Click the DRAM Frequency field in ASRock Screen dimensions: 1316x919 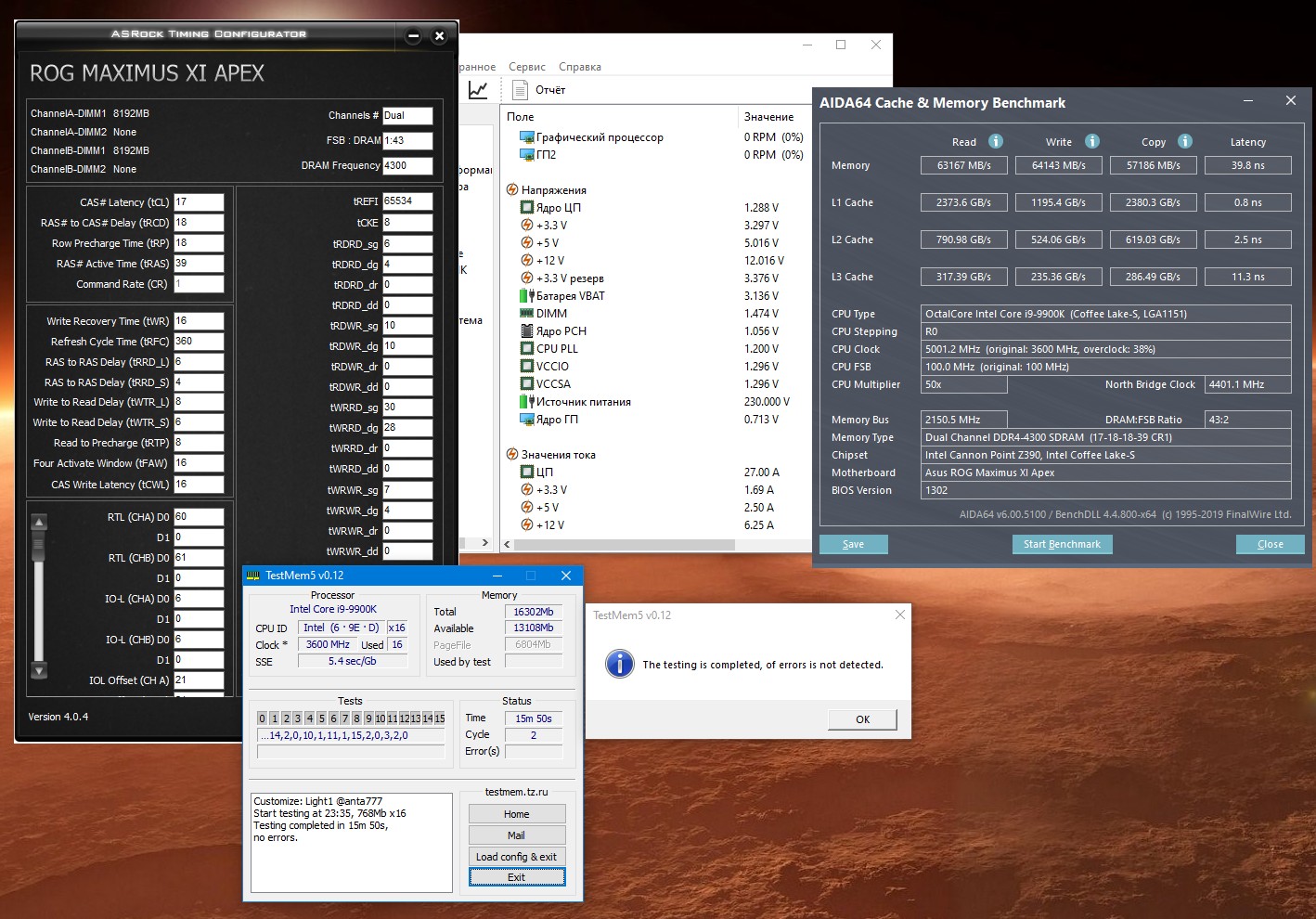coord(407,166)
